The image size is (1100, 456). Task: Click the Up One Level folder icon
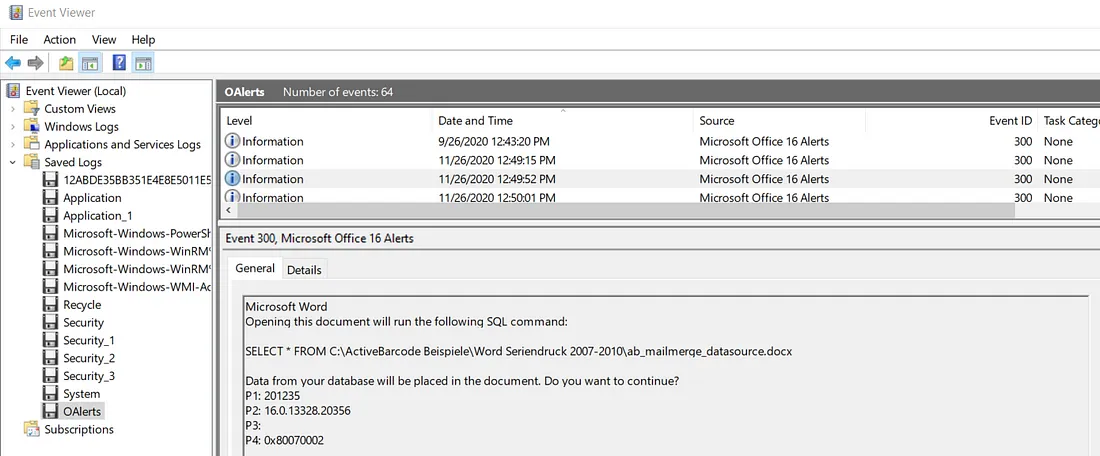coord(66,63)
